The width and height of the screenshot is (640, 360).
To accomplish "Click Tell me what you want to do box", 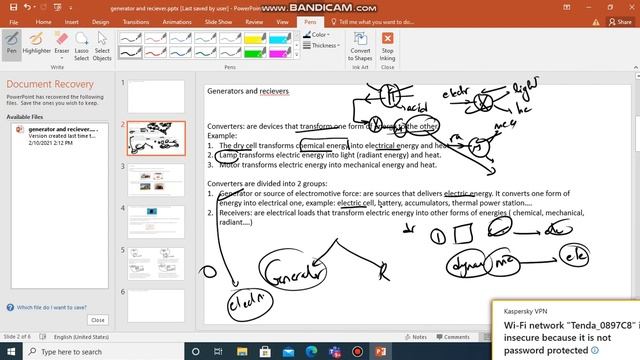I will (x=372, y=22).
